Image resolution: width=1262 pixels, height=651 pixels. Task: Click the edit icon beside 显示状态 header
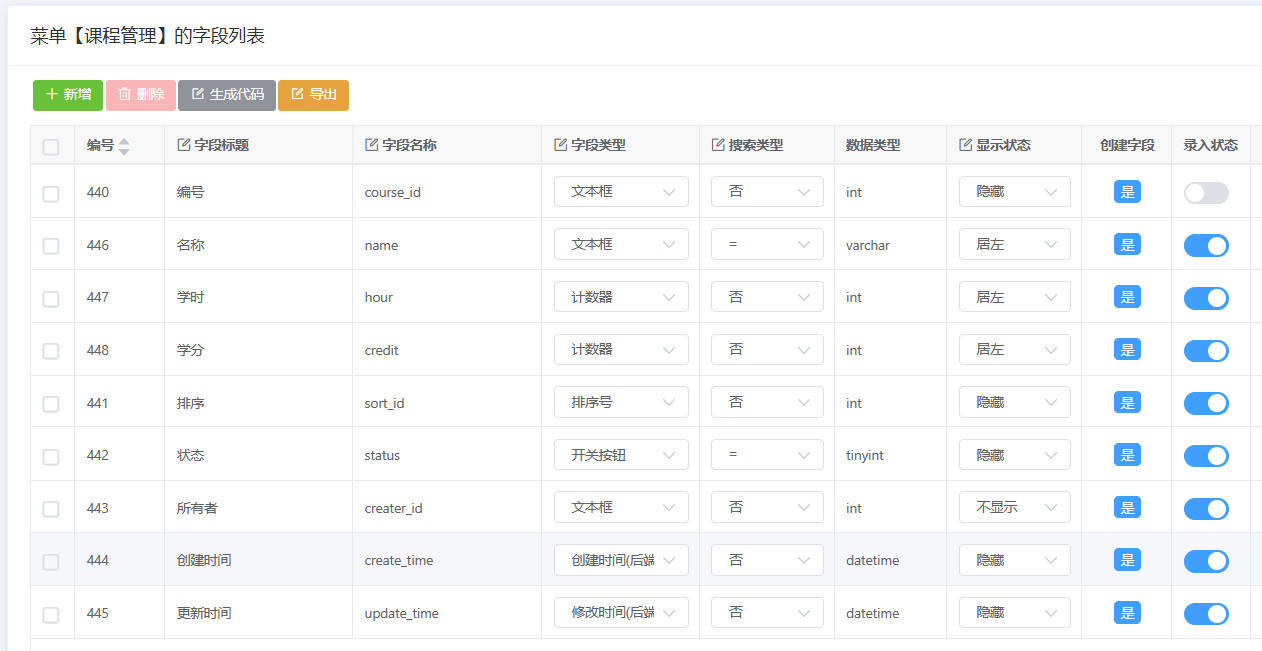[x=965, y=145]
